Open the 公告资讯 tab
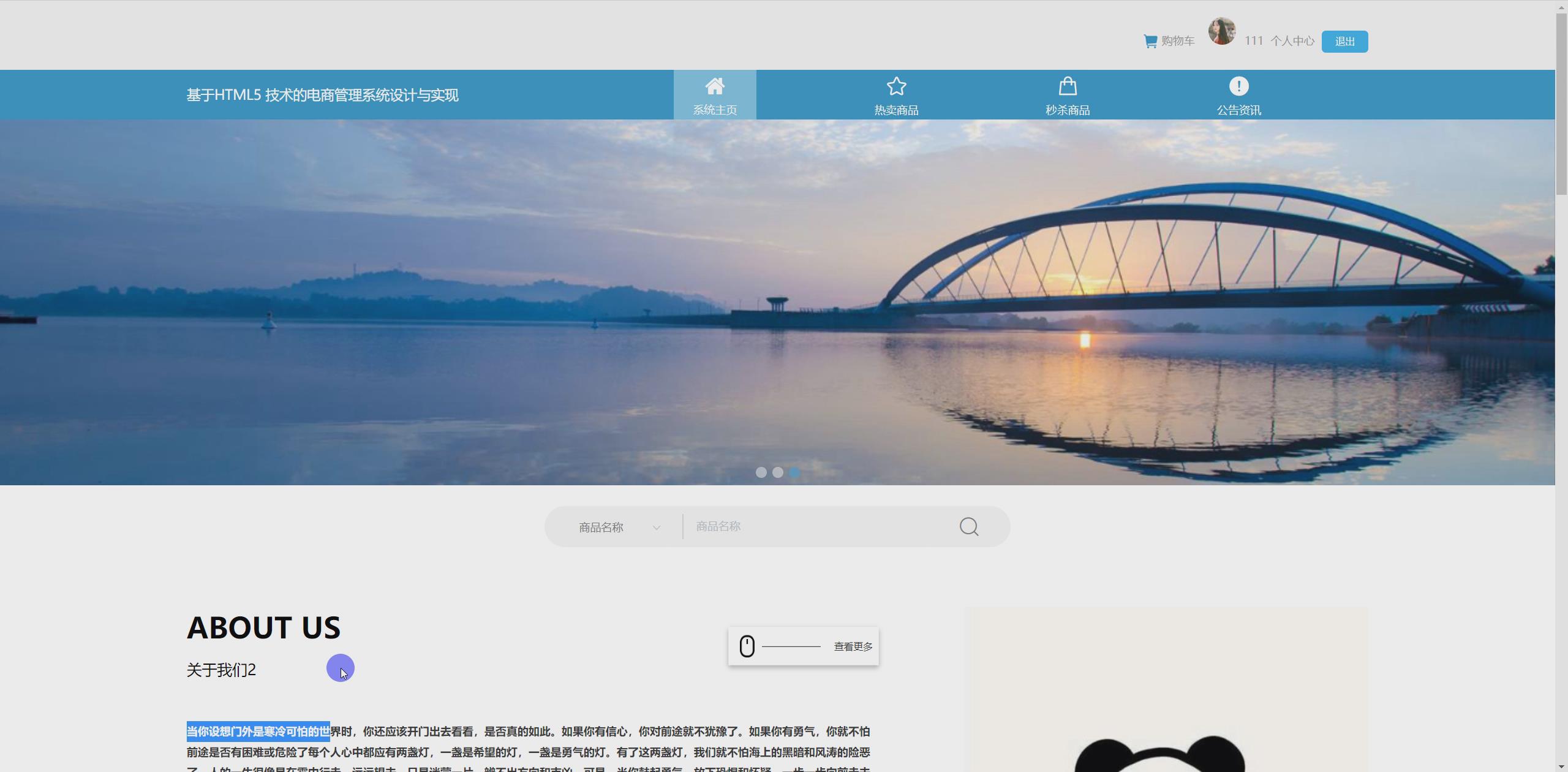The height and width of the screenshot is (772, 1568). 1238,95
